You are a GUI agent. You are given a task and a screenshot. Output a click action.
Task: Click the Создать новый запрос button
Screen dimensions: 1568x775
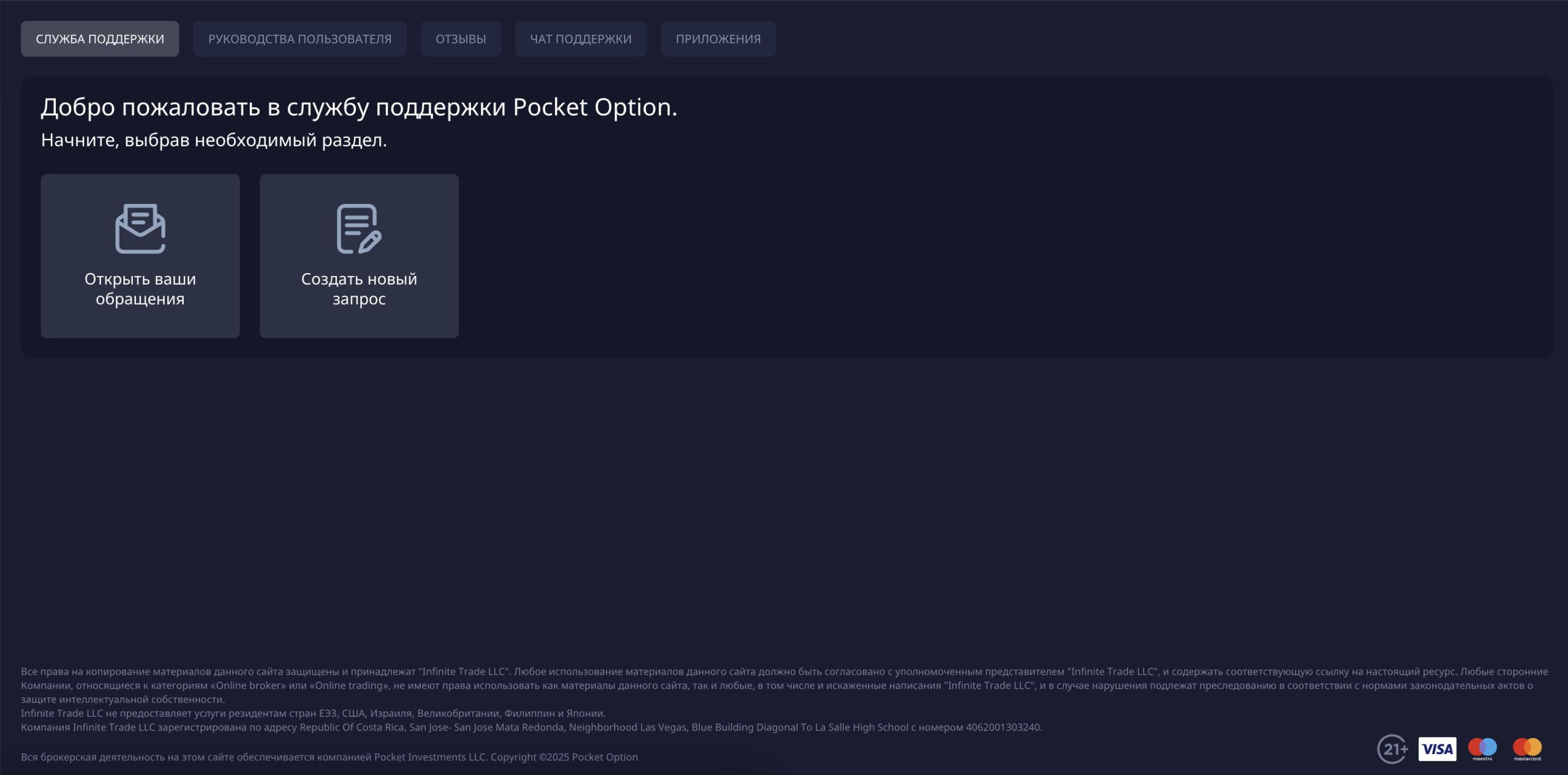358,288
